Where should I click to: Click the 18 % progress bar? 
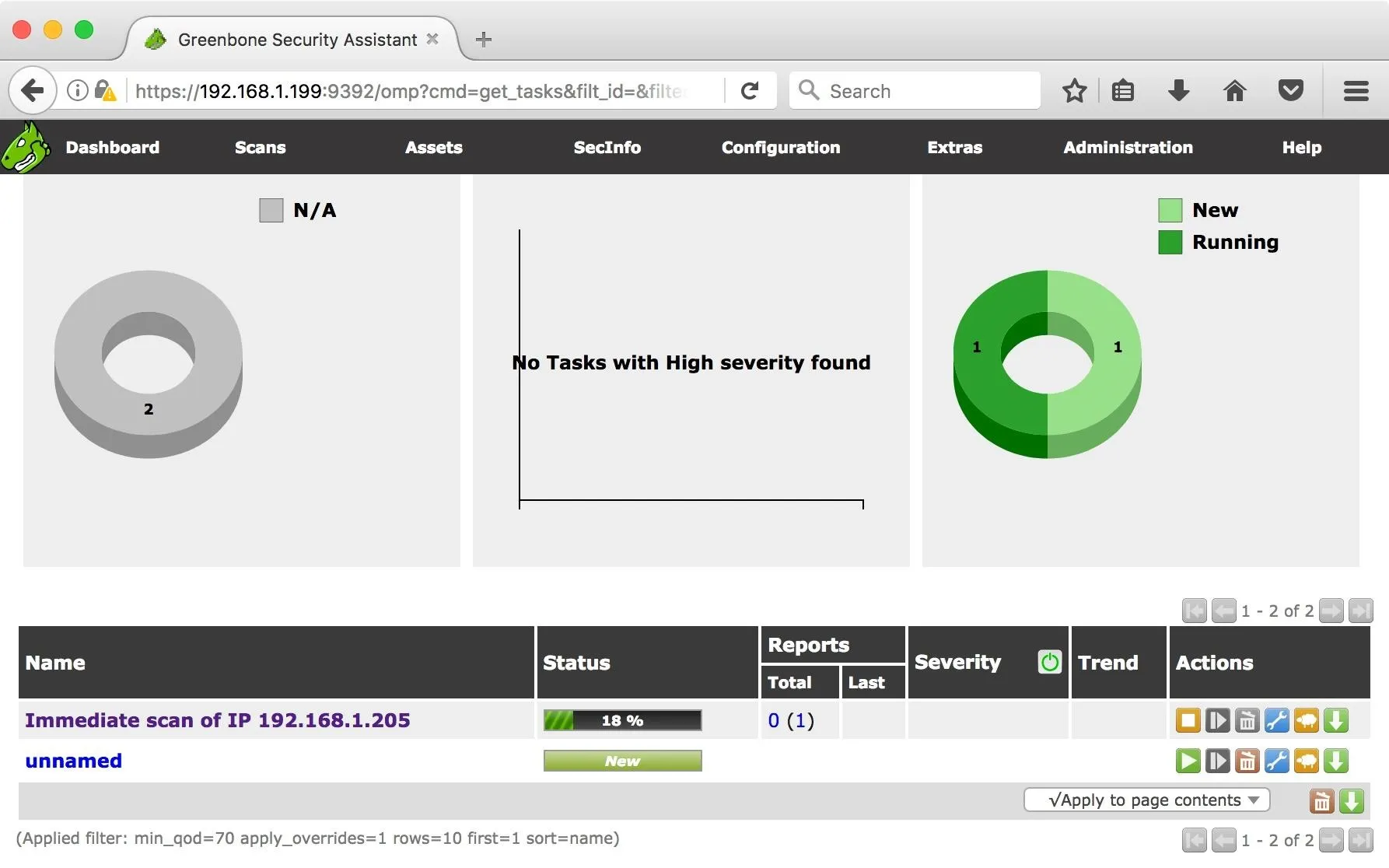pyautogui.click(x=622, y=720)
